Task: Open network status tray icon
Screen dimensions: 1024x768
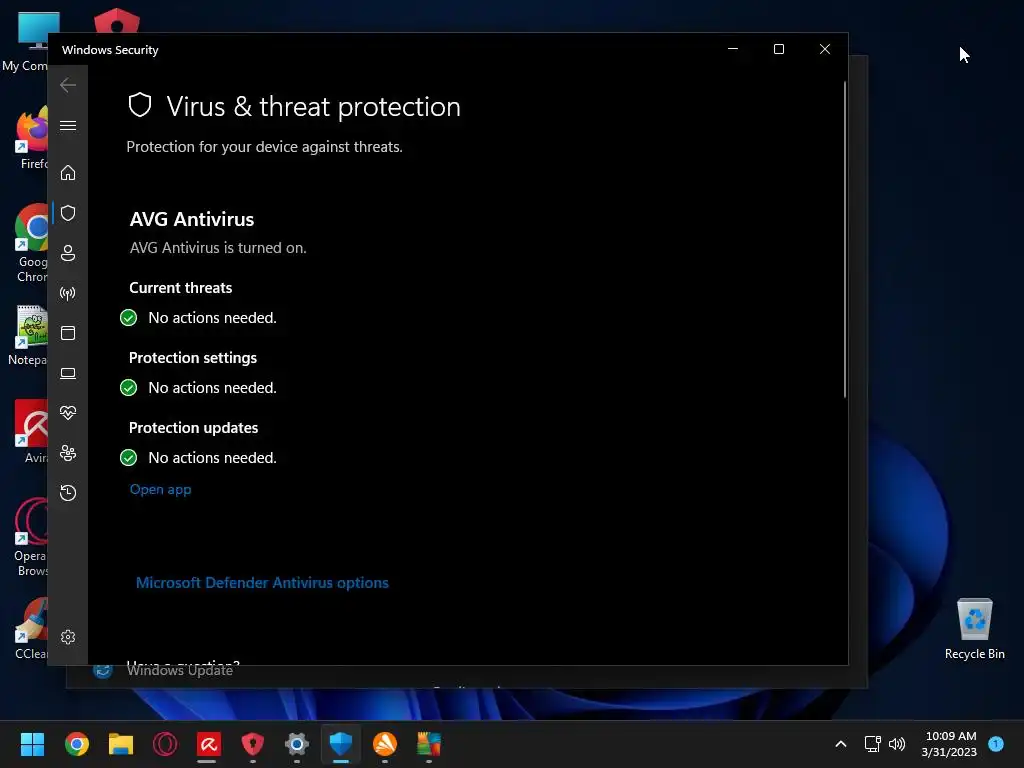Action: 872,744
